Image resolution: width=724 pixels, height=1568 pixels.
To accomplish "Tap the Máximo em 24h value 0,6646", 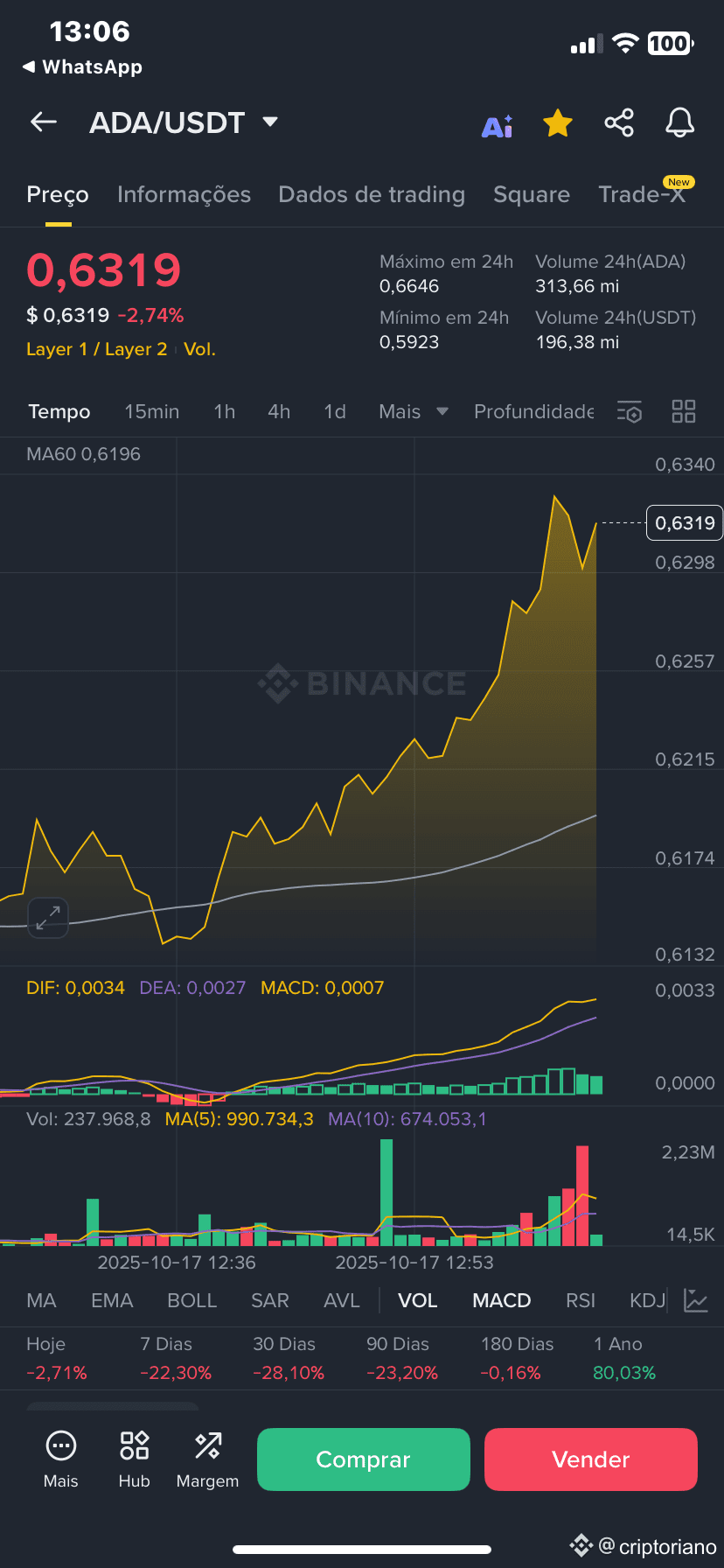I will click(409, 286).
